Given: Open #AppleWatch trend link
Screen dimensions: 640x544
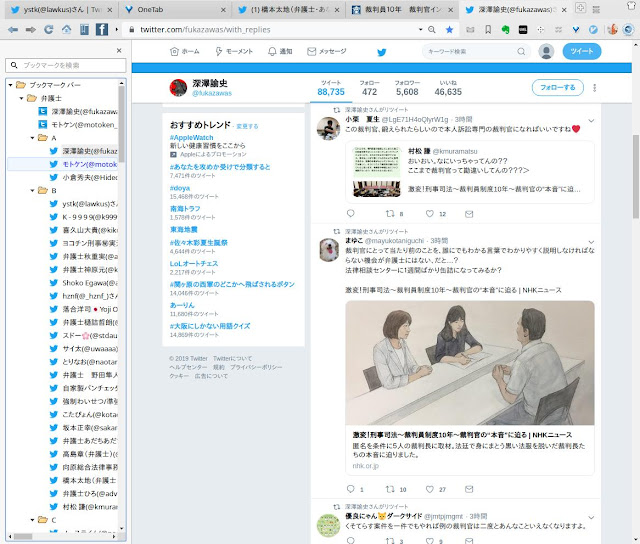Looking at the screenshot, I should coord(191,138).
